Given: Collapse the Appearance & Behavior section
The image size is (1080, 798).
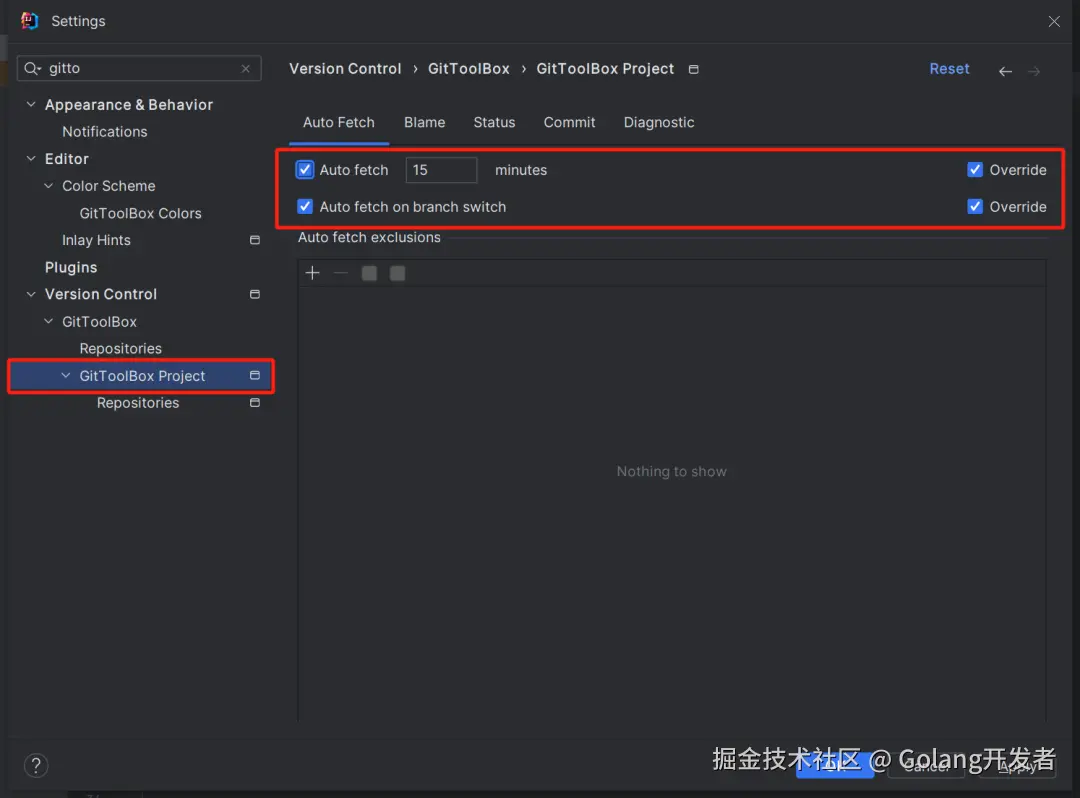Looking at the screenshot, I should pos(31,105).
